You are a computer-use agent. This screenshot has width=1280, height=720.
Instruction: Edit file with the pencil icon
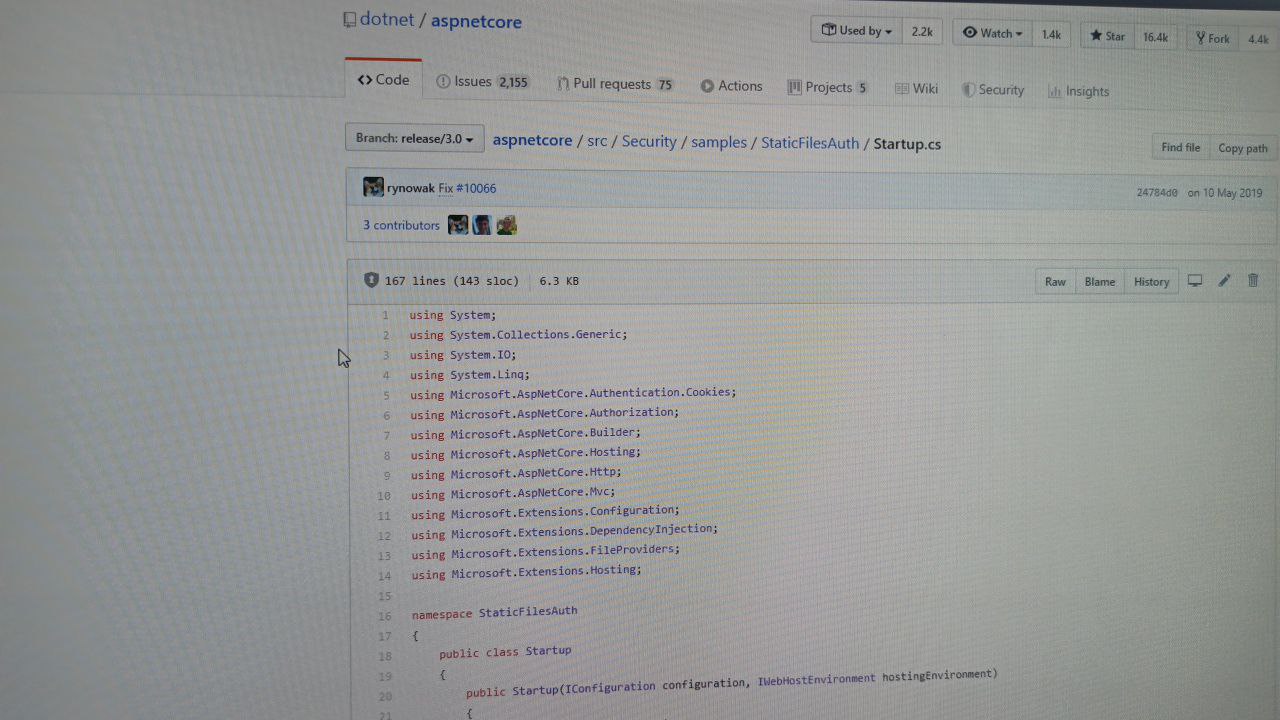pos(1224,281)
